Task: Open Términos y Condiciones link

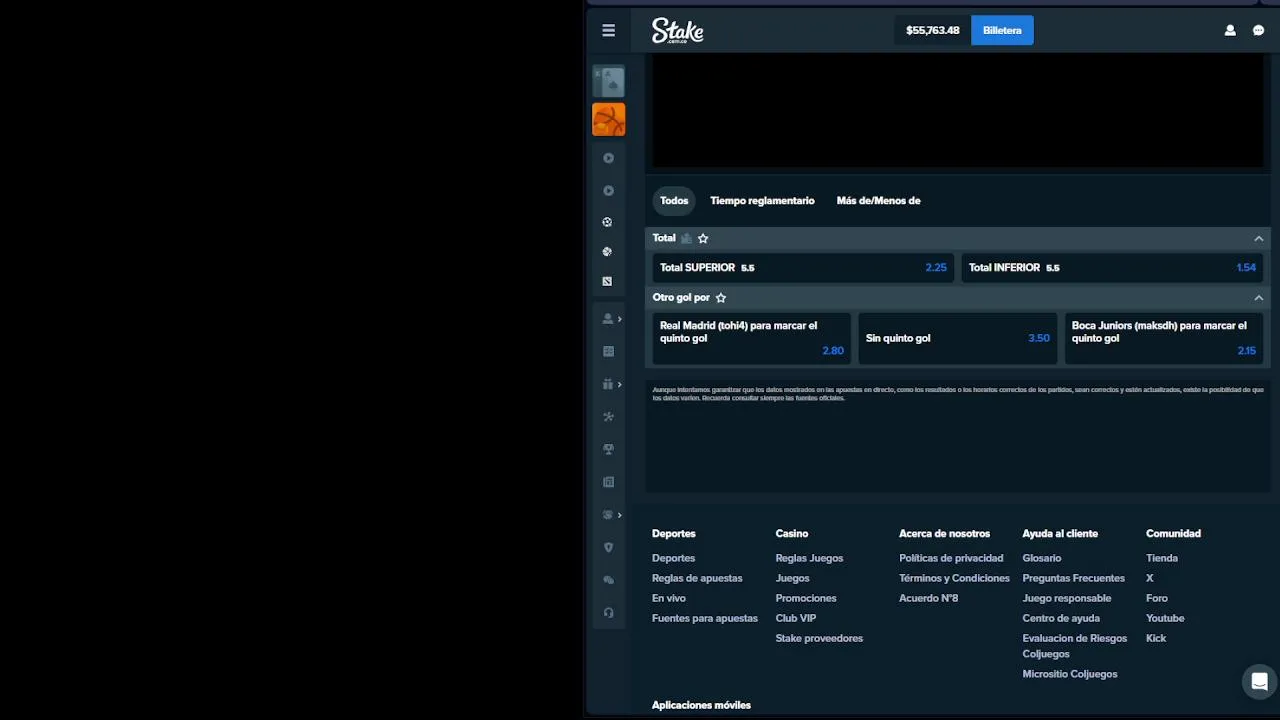Action: [954, 578]
